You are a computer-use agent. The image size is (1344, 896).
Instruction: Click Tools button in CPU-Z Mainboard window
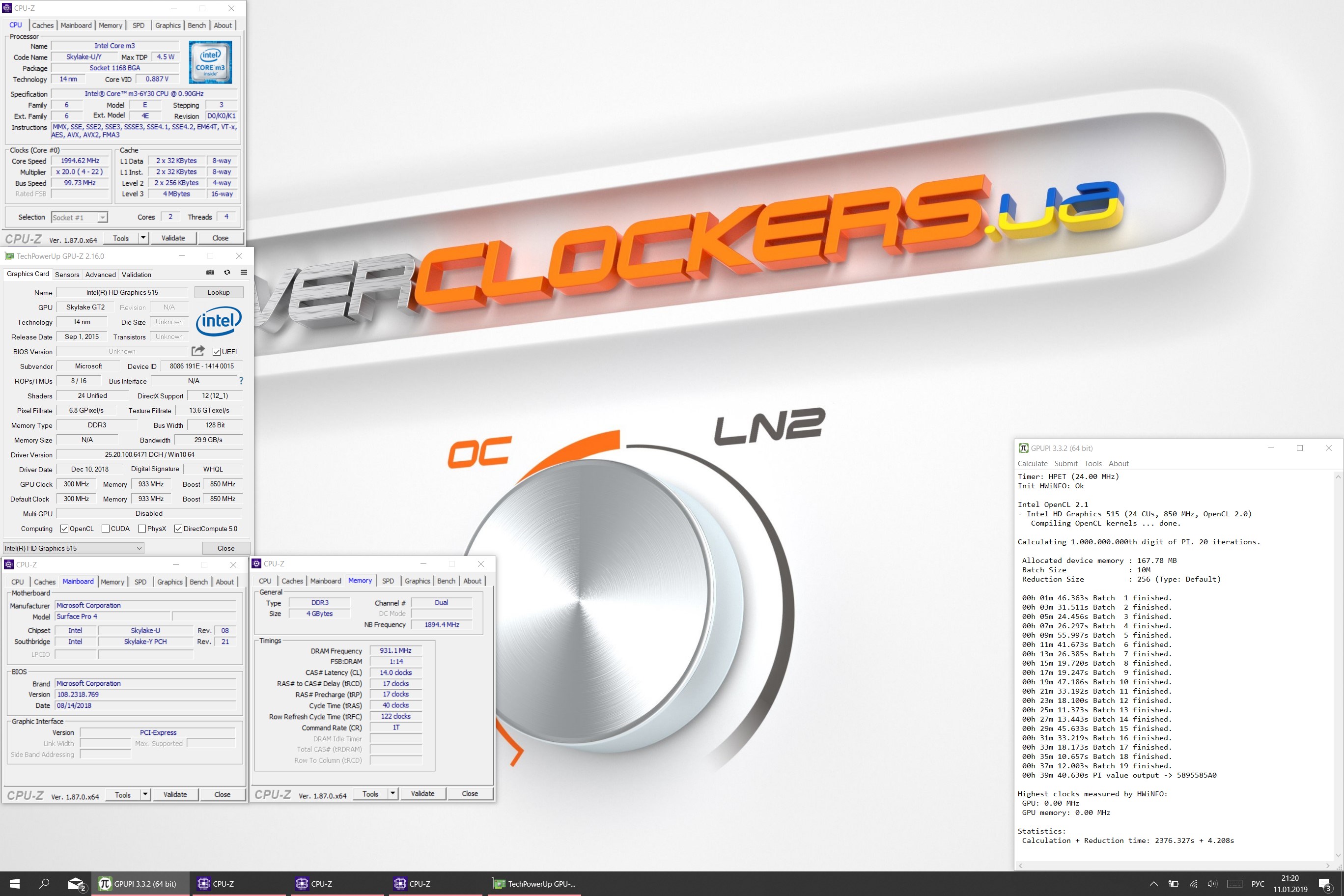123,794
